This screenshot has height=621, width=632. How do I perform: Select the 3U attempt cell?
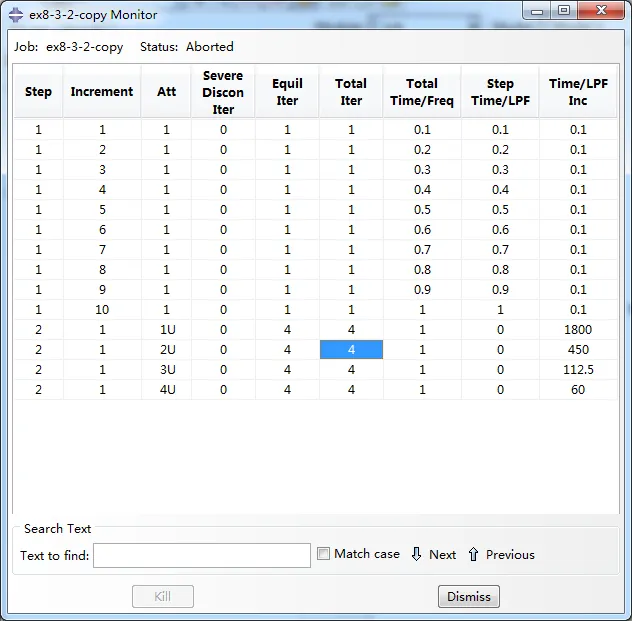pyautogui.click(x=167, y=370)
